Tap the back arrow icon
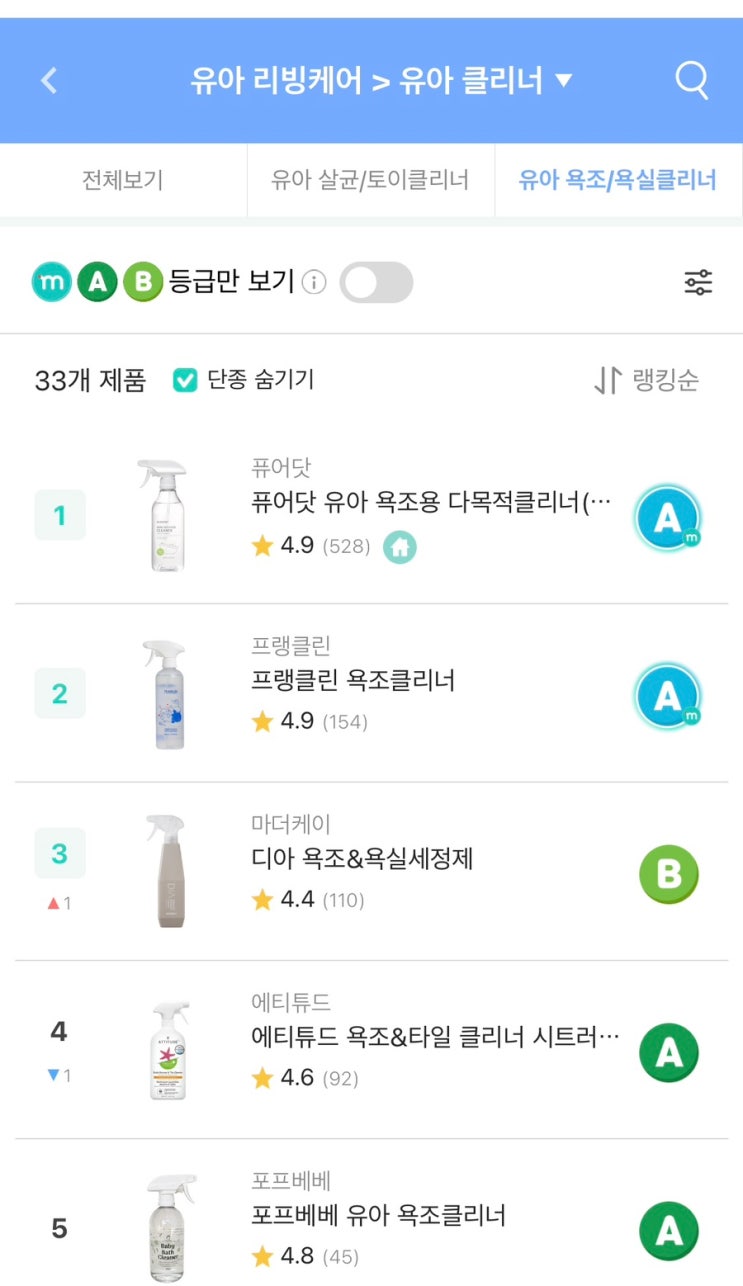The image size is (743, 1286). click(49, 80)
